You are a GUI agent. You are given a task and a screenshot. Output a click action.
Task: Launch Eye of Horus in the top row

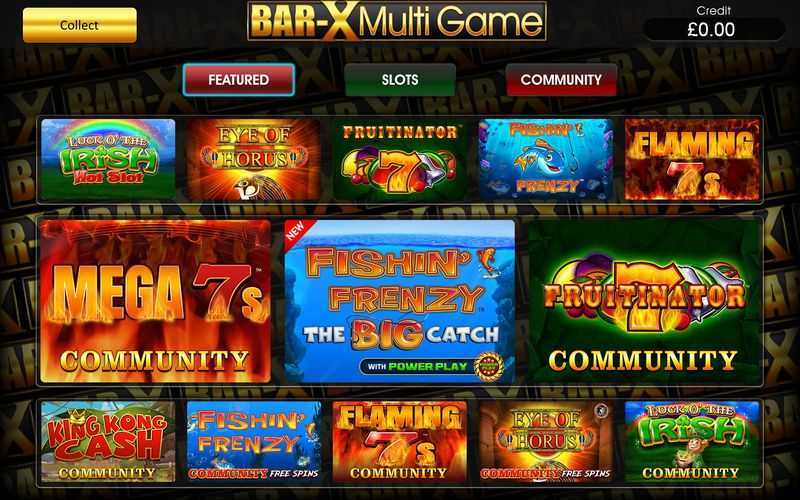point(254,159)
